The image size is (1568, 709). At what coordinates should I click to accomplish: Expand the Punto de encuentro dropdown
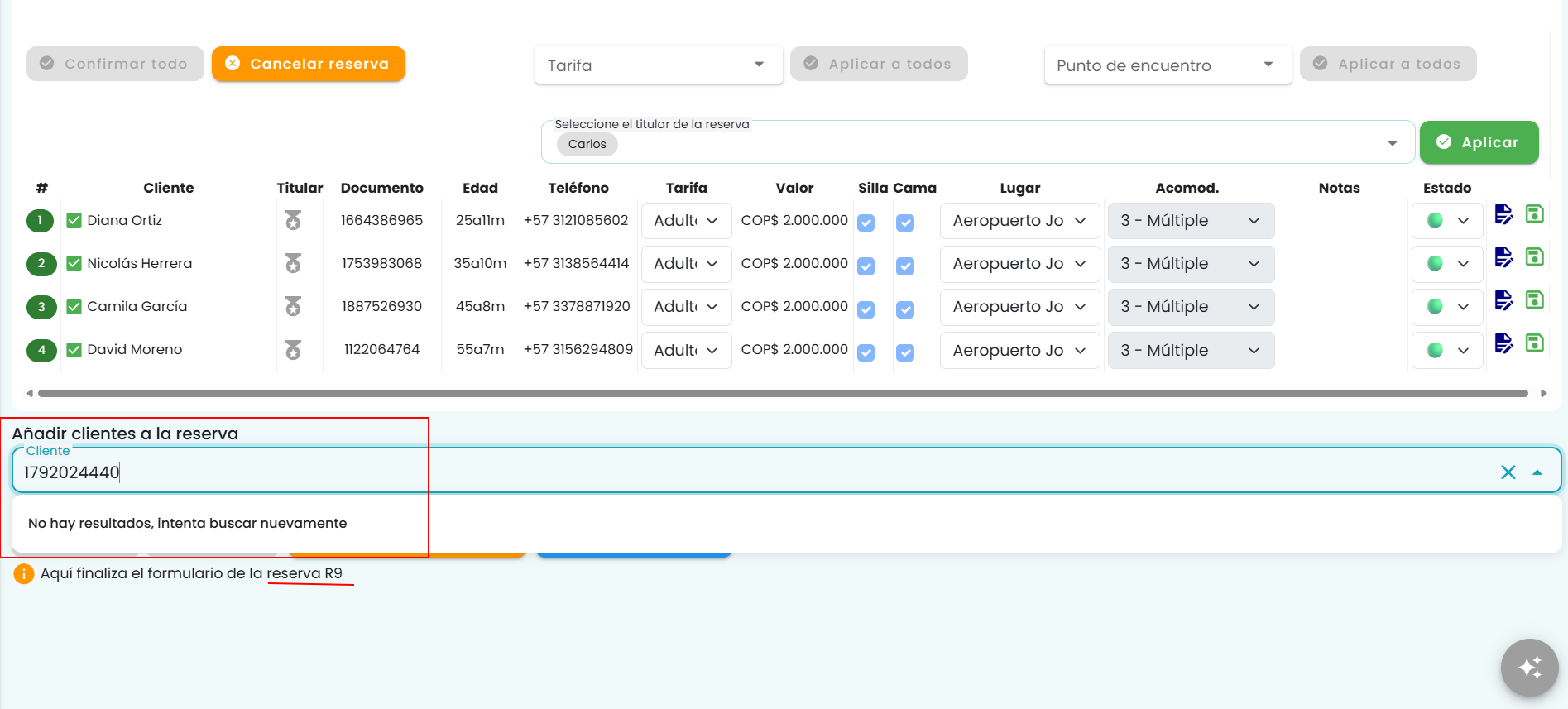point(1168,65)
